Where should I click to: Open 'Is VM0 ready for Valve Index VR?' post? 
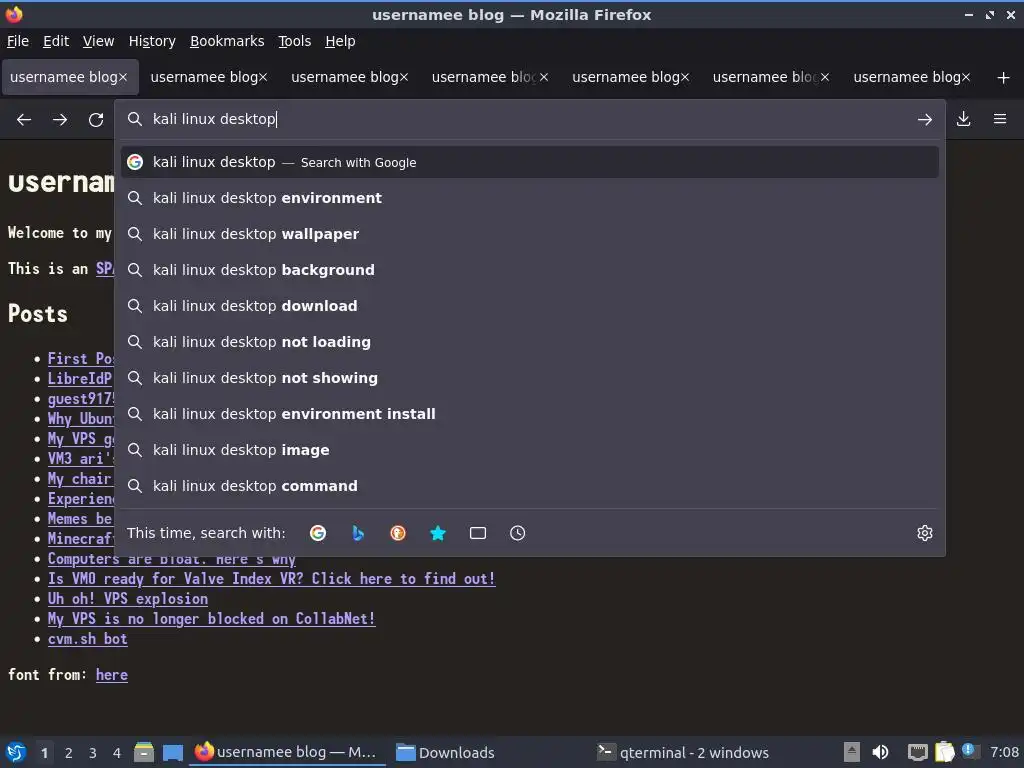[272, 579]
